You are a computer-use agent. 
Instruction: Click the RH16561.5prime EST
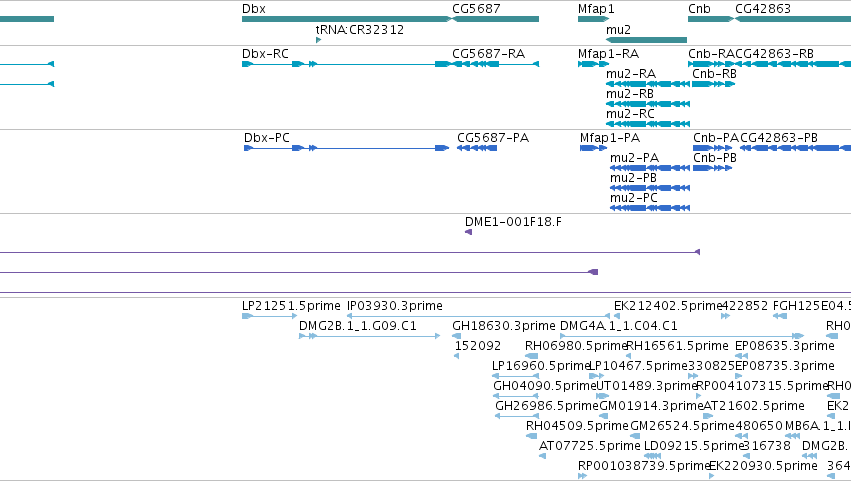[629, 357]
